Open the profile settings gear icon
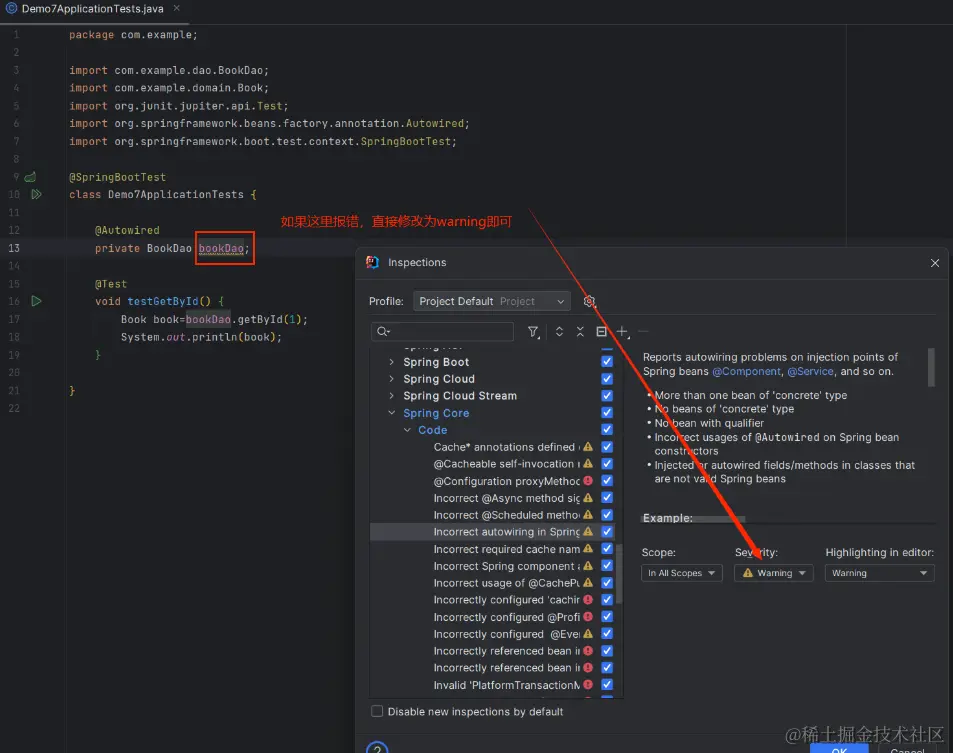Screen dimensions: 953x753 (589, 301)
